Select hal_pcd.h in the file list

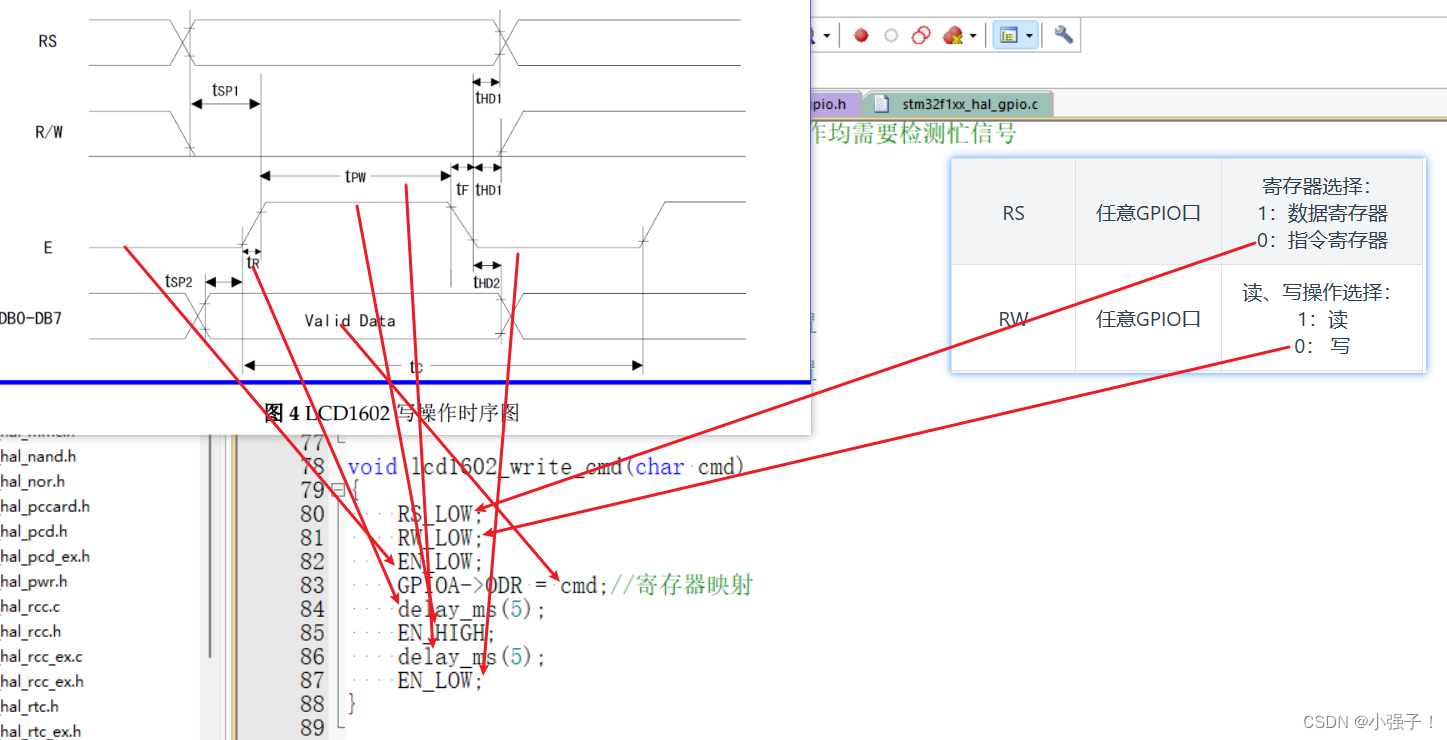click(x=34, y=531)
